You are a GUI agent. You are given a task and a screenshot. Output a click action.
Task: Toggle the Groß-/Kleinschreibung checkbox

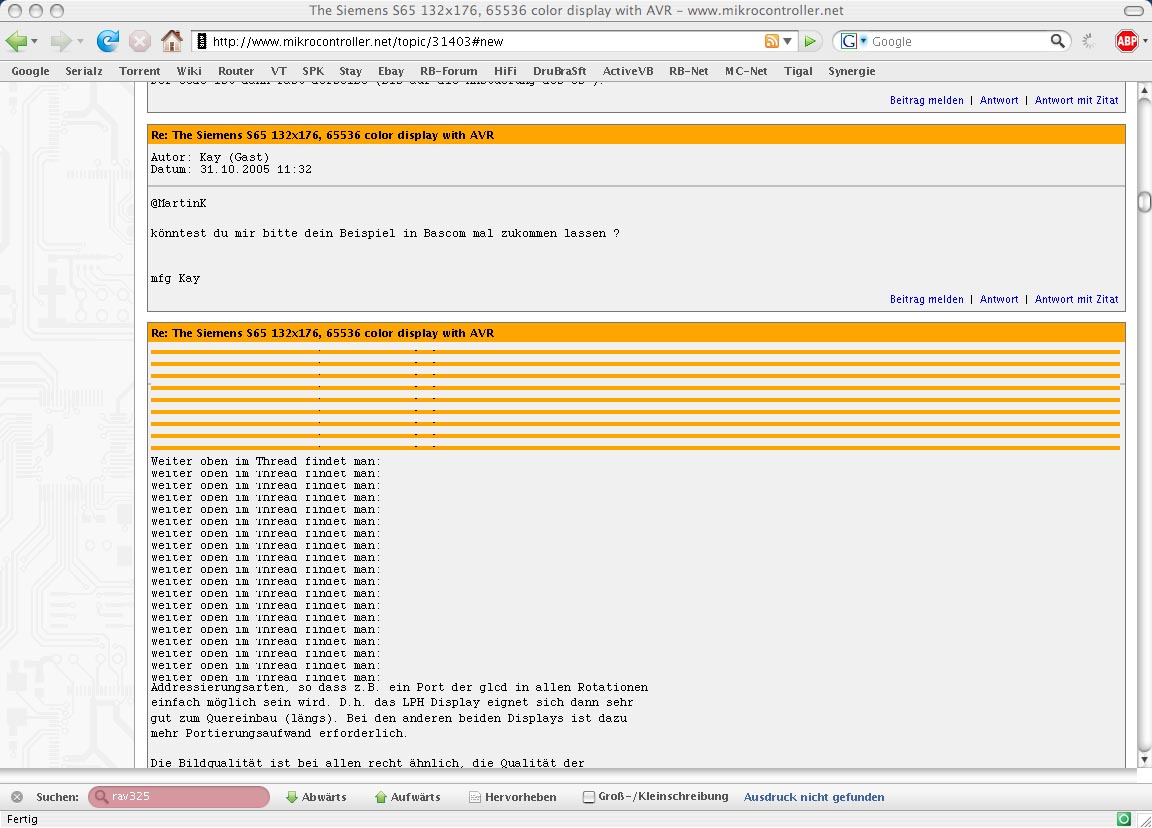click(x=588, y=797)
